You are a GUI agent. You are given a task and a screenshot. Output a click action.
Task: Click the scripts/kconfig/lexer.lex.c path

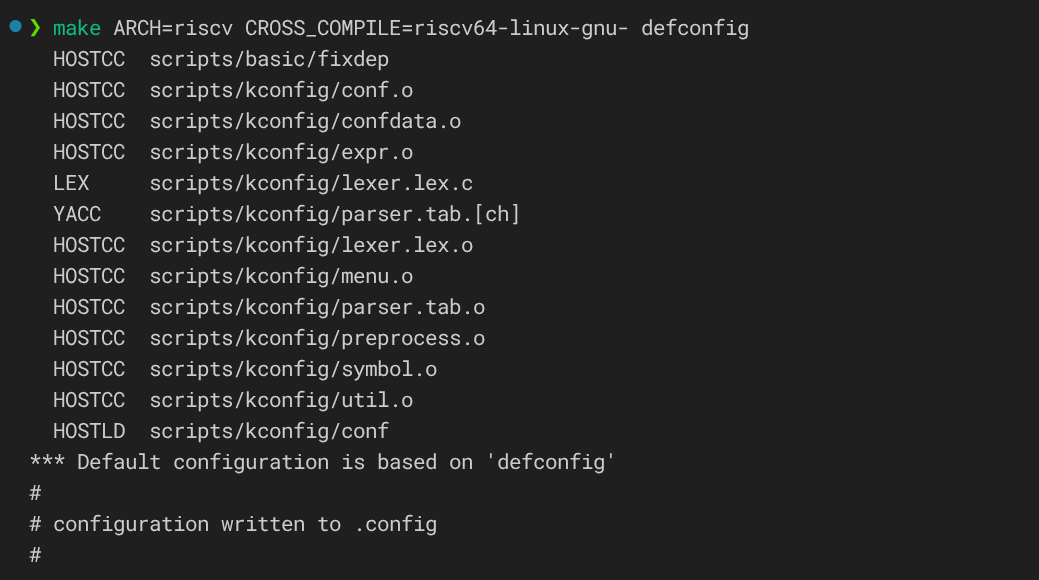point(311,183)
